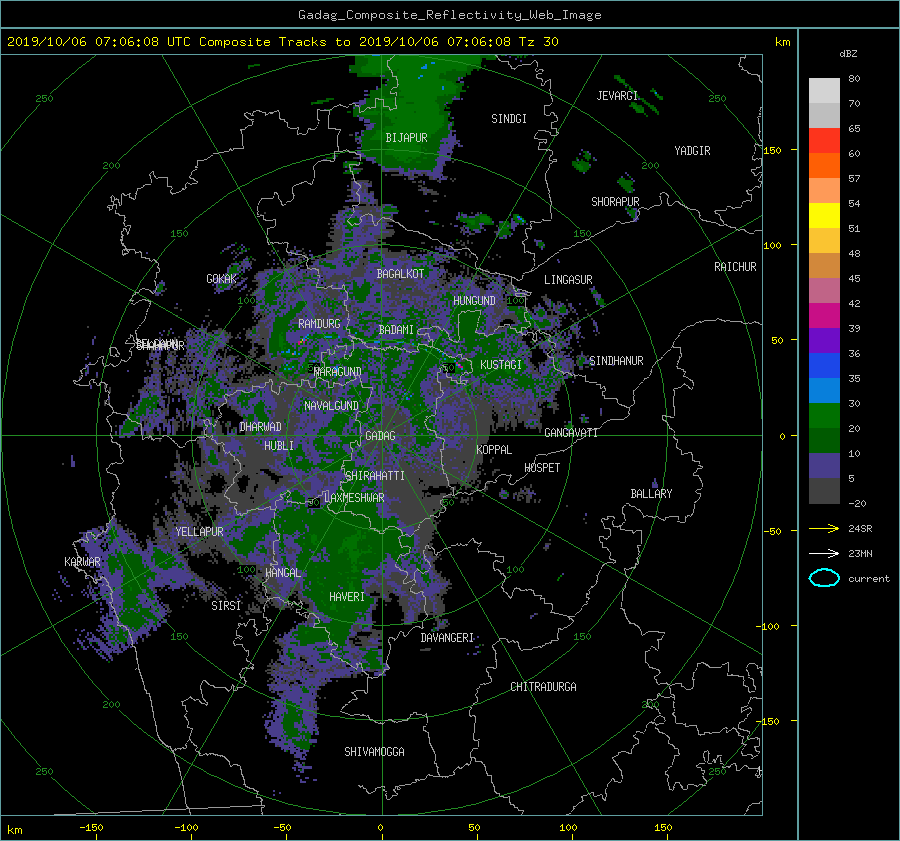The width and height of the screenshot is (900, 841).
Task: Select the green 30 dBZ color swatch
Action: pos(824,415)
